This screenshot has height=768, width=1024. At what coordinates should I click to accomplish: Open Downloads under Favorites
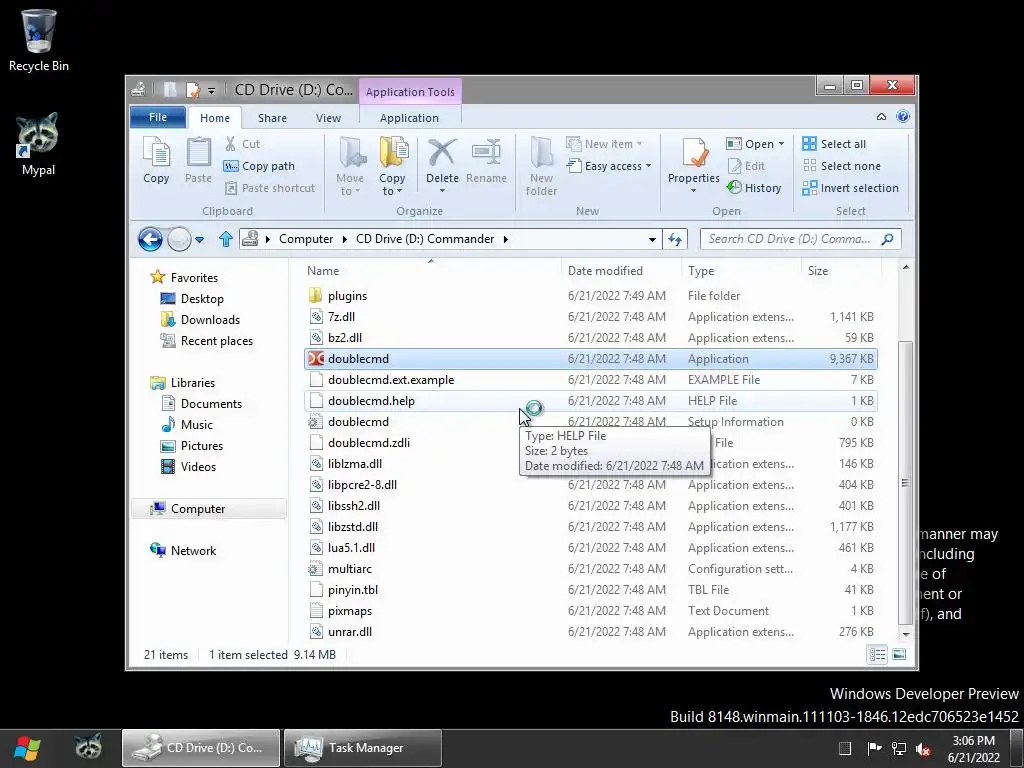tap(200, 319)
